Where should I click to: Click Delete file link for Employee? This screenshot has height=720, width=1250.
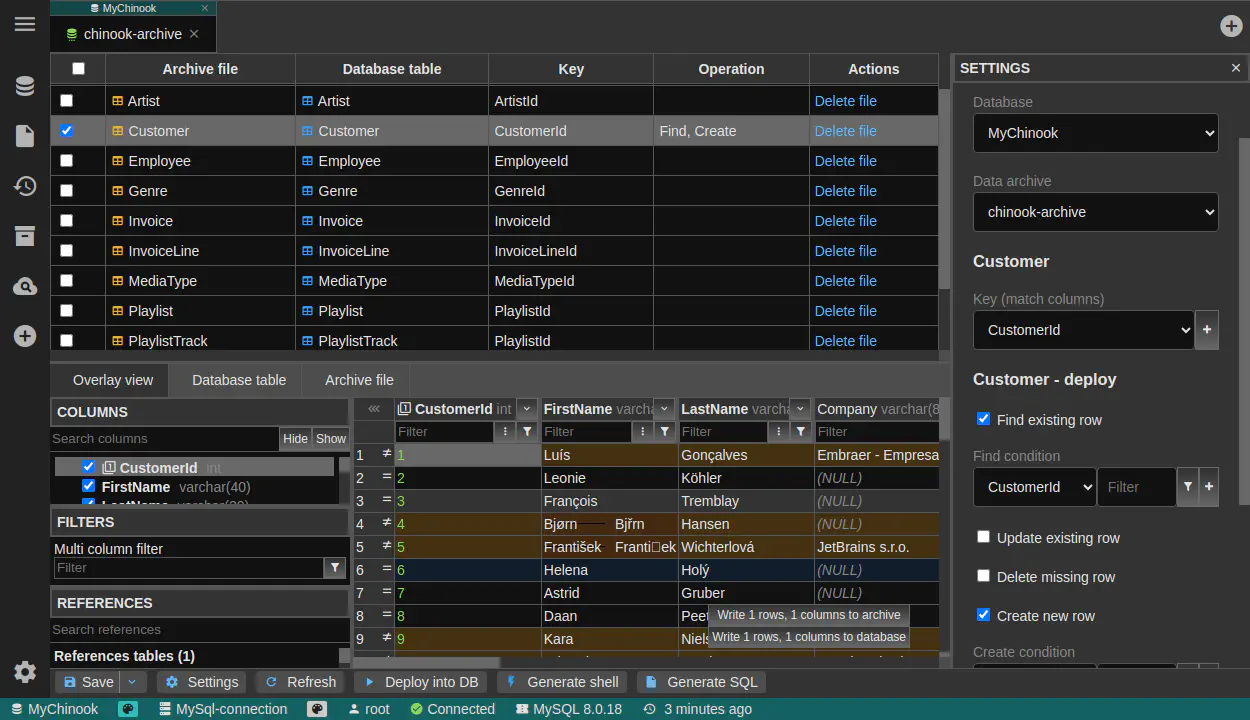(x=845, y=161)
